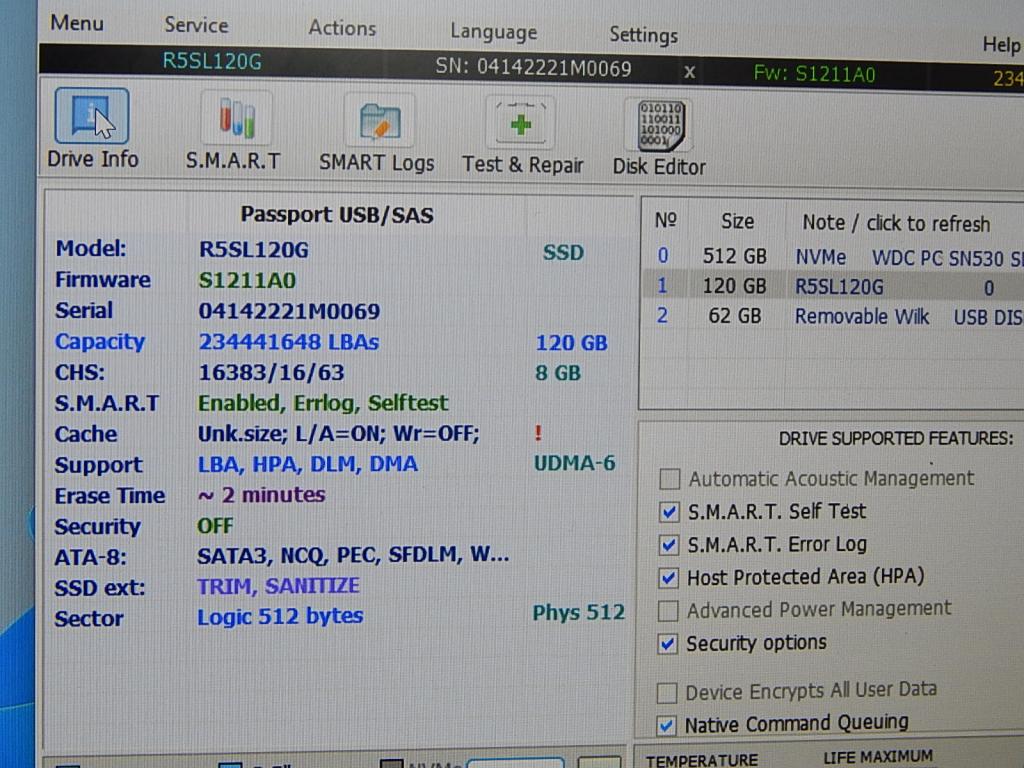Toggle Host Protected Area (HPA) checkbox
Viewport: 1024px width, 768px height.
pyautogui.click(x=668, y=578)
